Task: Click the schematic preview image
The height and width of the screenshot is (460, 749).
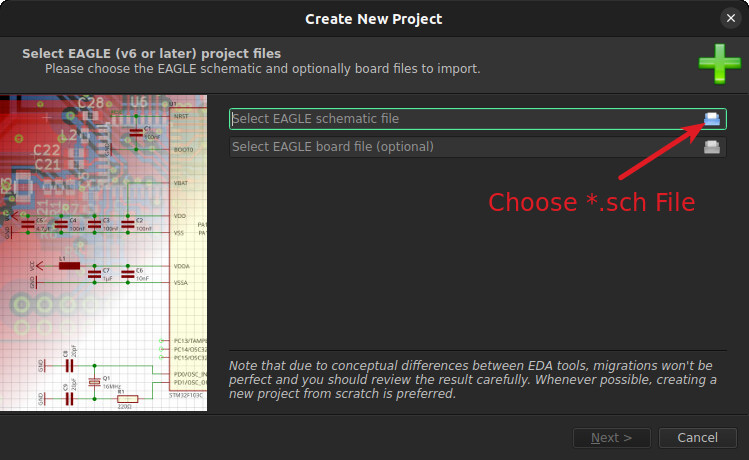Action: [x=104, y=253]
